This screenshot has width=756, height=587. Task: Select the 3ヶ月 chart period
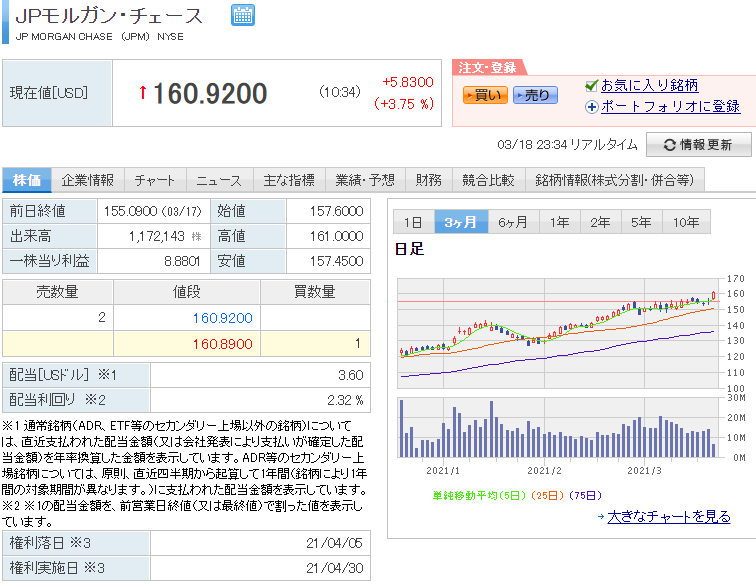click(x=461, y=222)
